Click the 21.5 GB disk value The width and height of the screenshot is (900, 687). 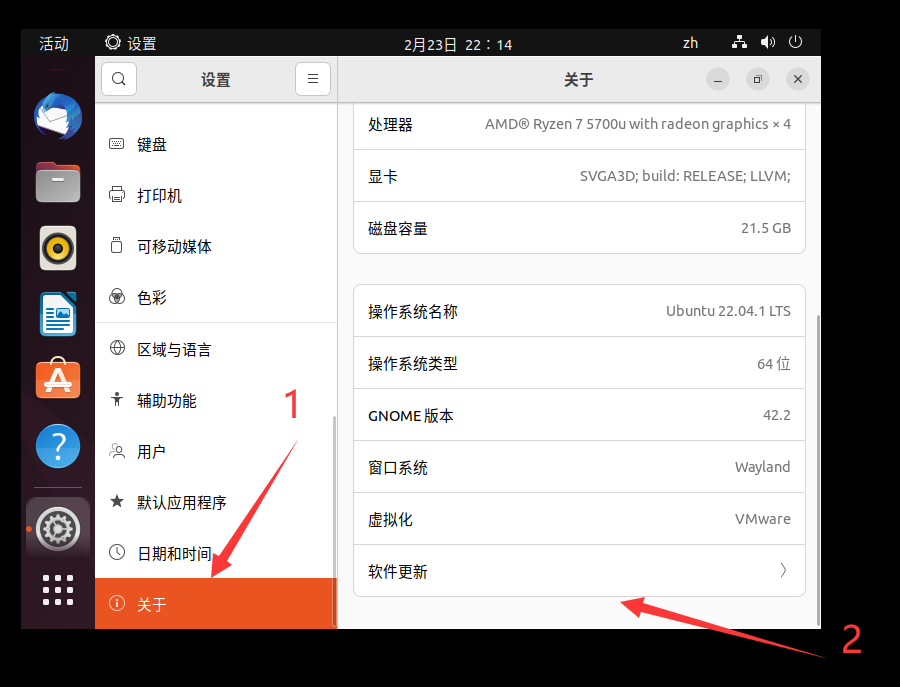tap(766, 228)
